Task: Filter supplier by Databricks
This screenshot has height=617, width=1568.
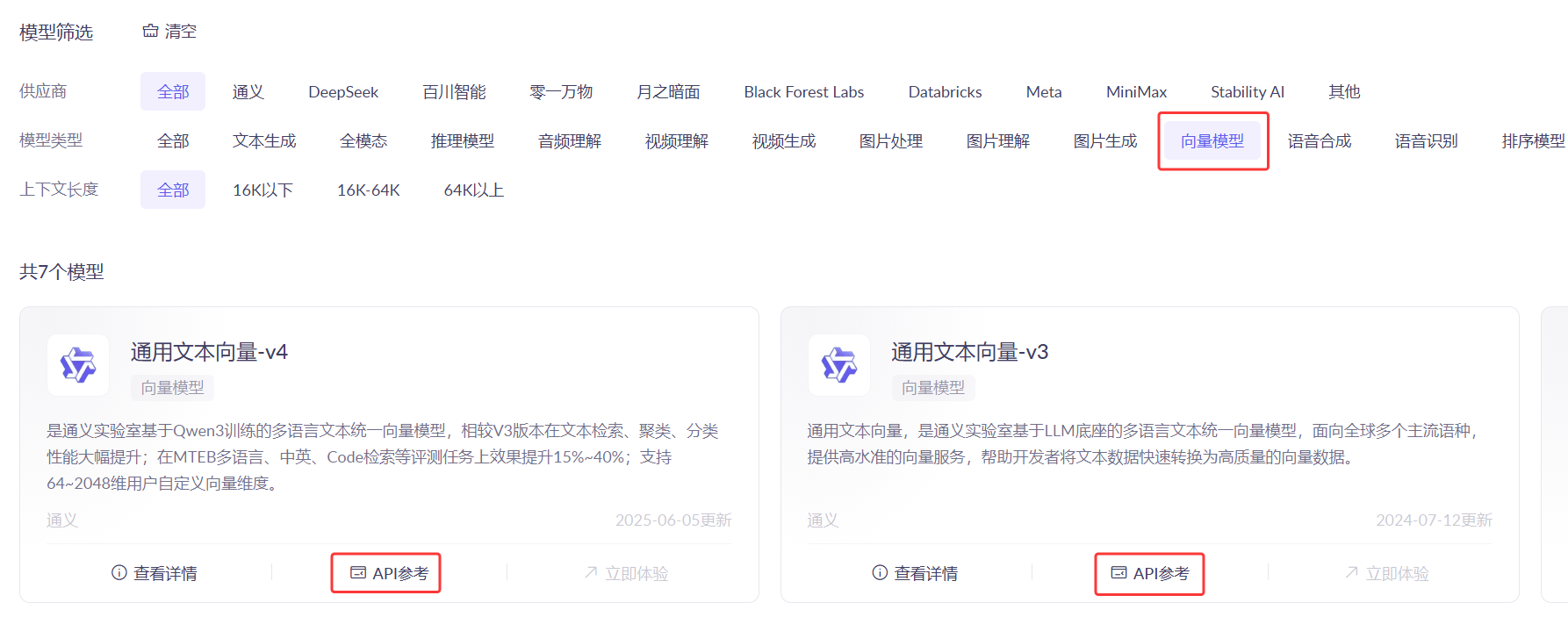Action: pos(946,91)
